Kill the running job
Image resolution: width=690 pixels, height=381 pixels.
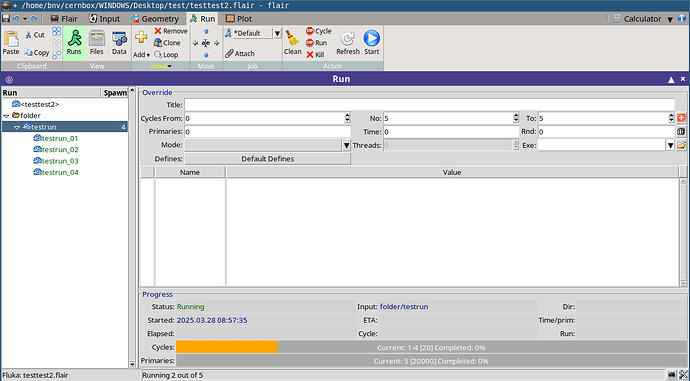(x=316, y=55)
